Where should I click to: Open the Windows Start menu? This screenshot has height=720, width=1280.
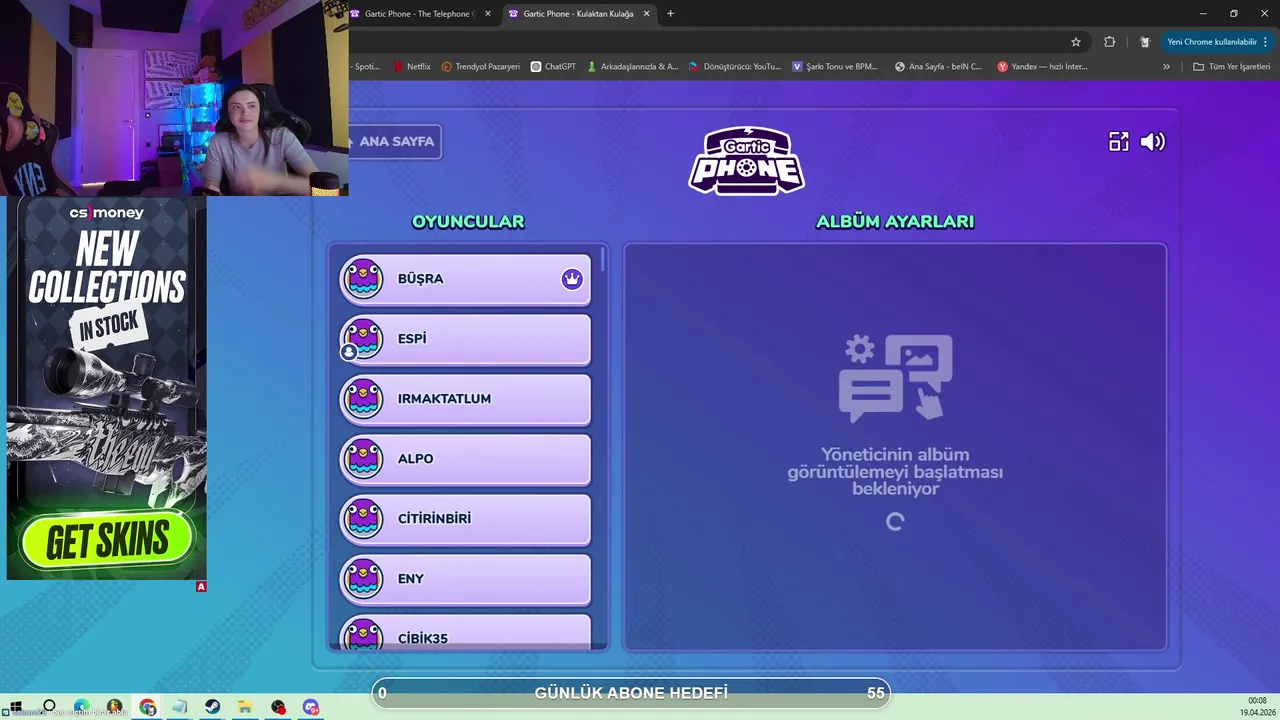tap(16, 707)
